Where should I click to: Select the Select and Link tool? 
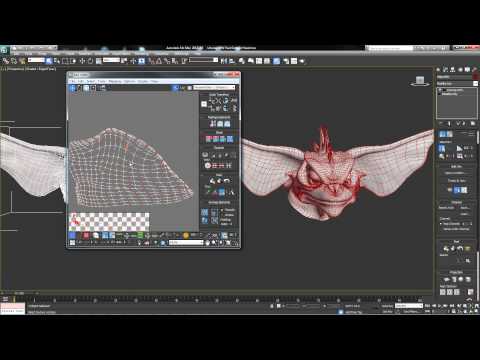pos(6,61)
